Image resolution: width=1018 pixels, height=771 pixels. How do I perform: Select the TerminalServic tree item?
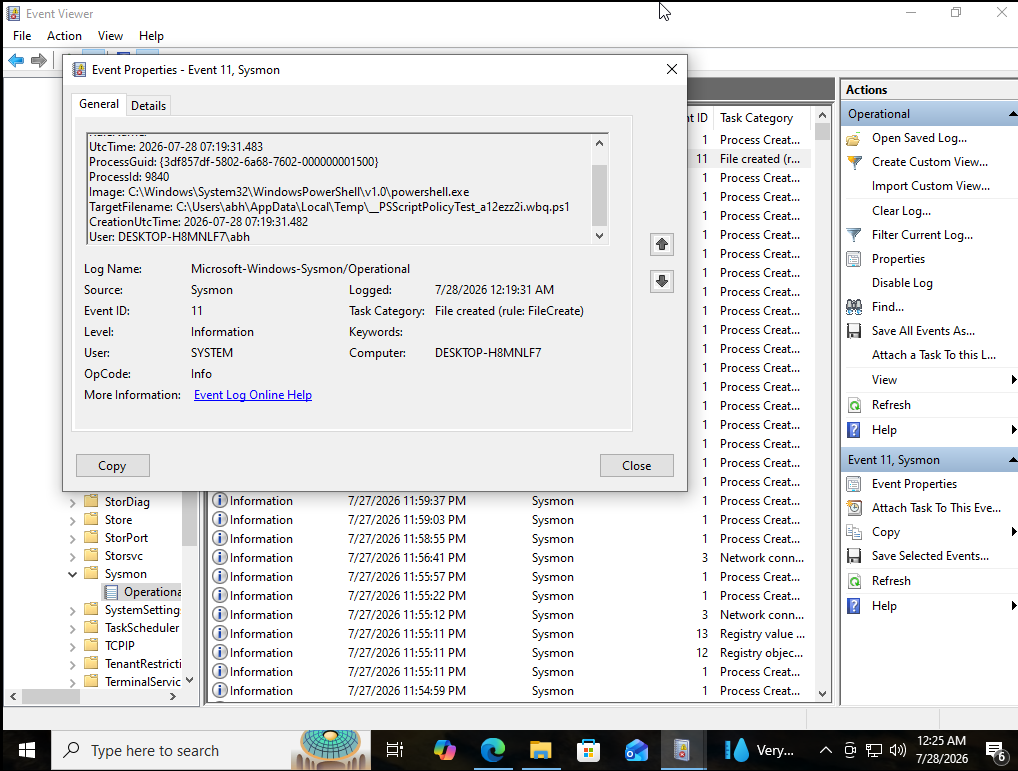143,681
